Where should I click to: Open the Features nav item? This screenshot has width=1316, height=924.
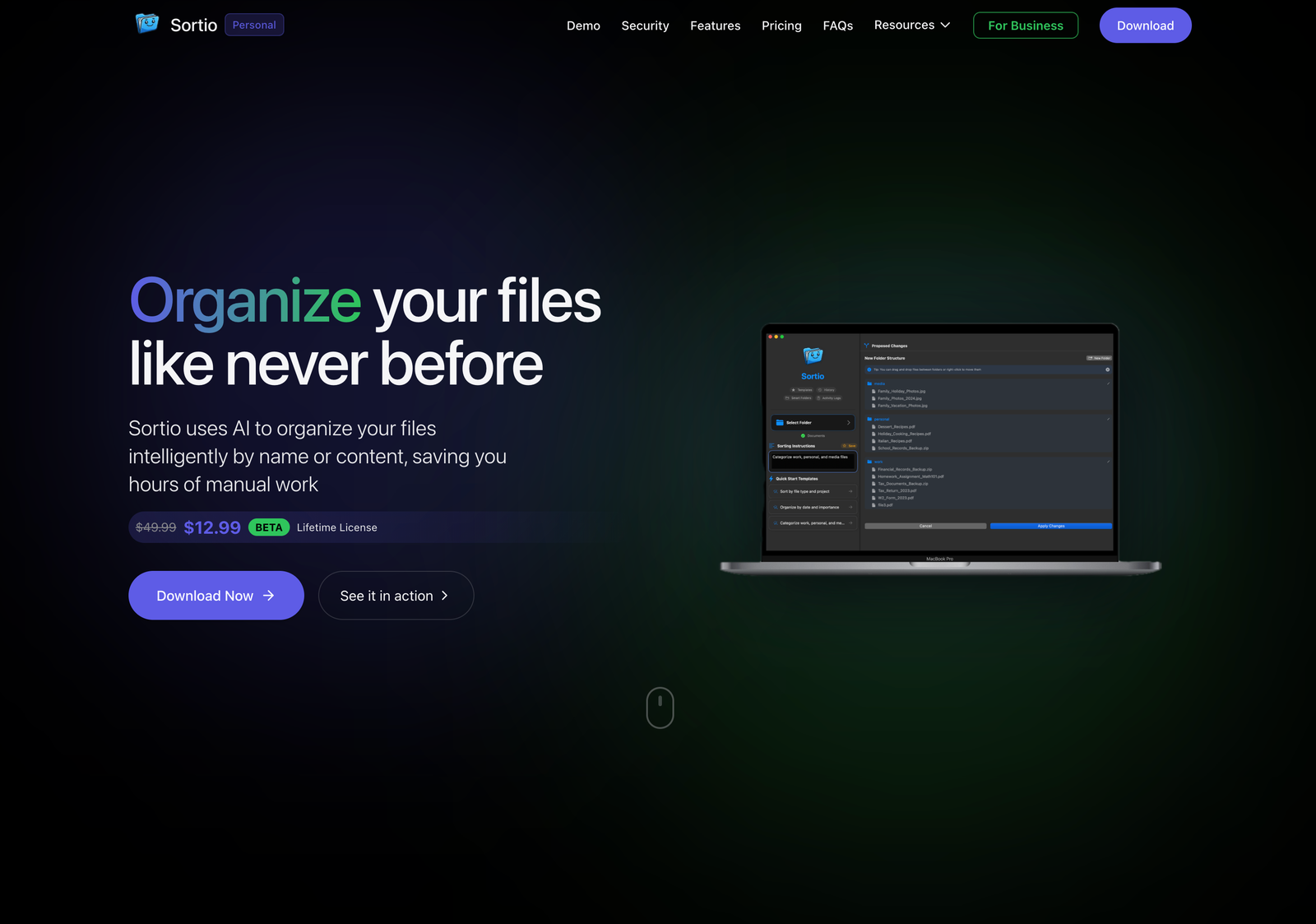(x=715, y=26)
